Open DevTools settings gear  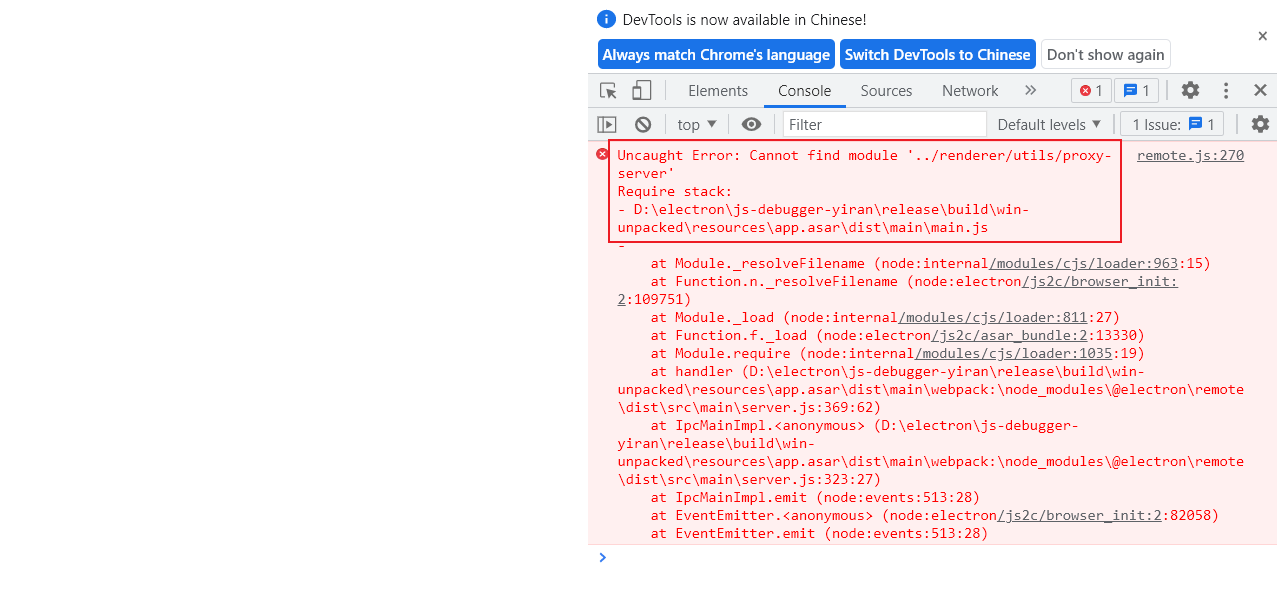(1190, 90)
